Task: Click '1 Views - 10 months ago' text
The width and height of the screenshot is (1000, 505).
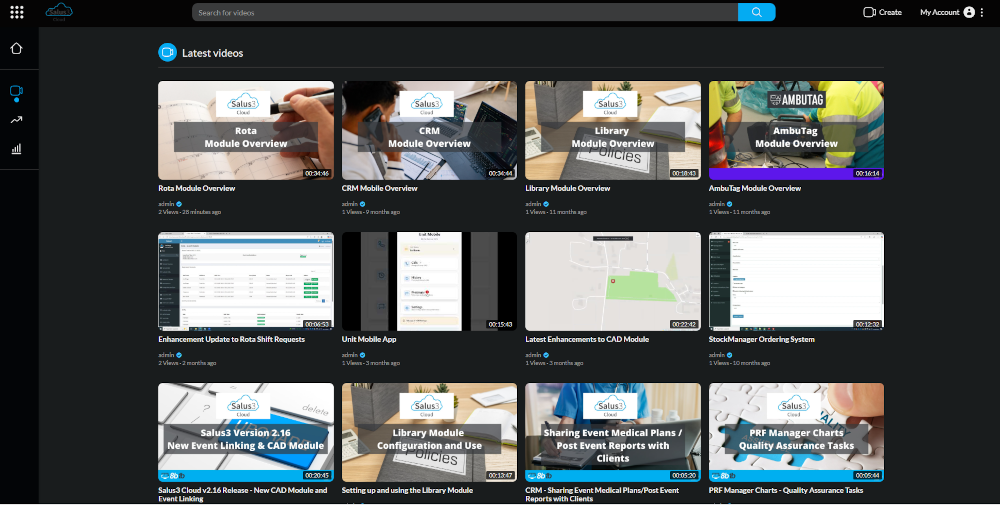Action: tap(739, 363)
